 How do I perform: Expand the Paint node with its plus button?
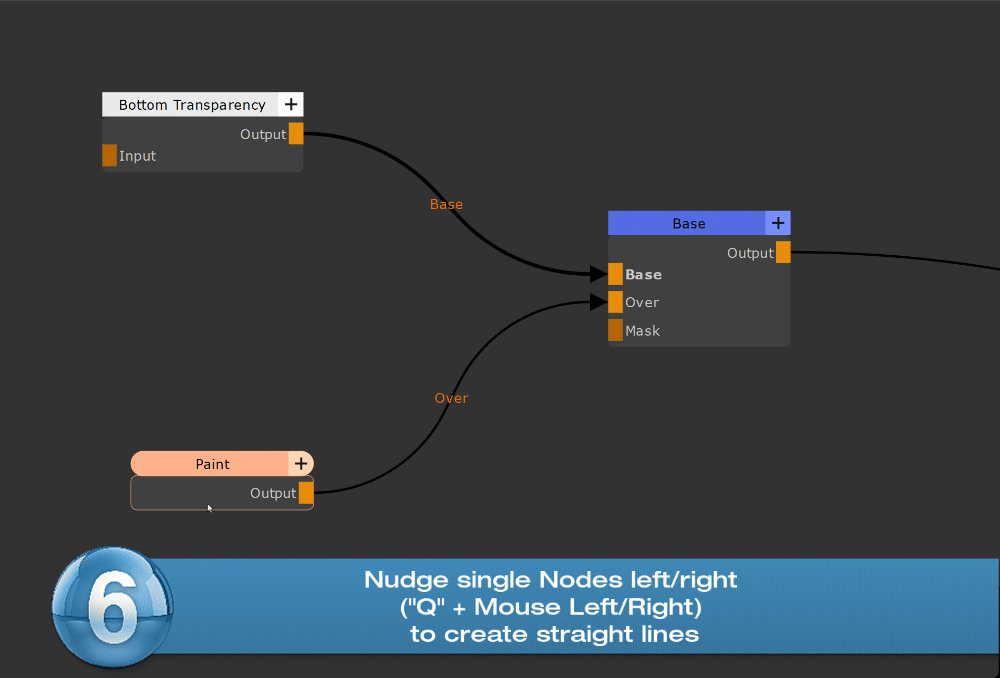(300, 464)
